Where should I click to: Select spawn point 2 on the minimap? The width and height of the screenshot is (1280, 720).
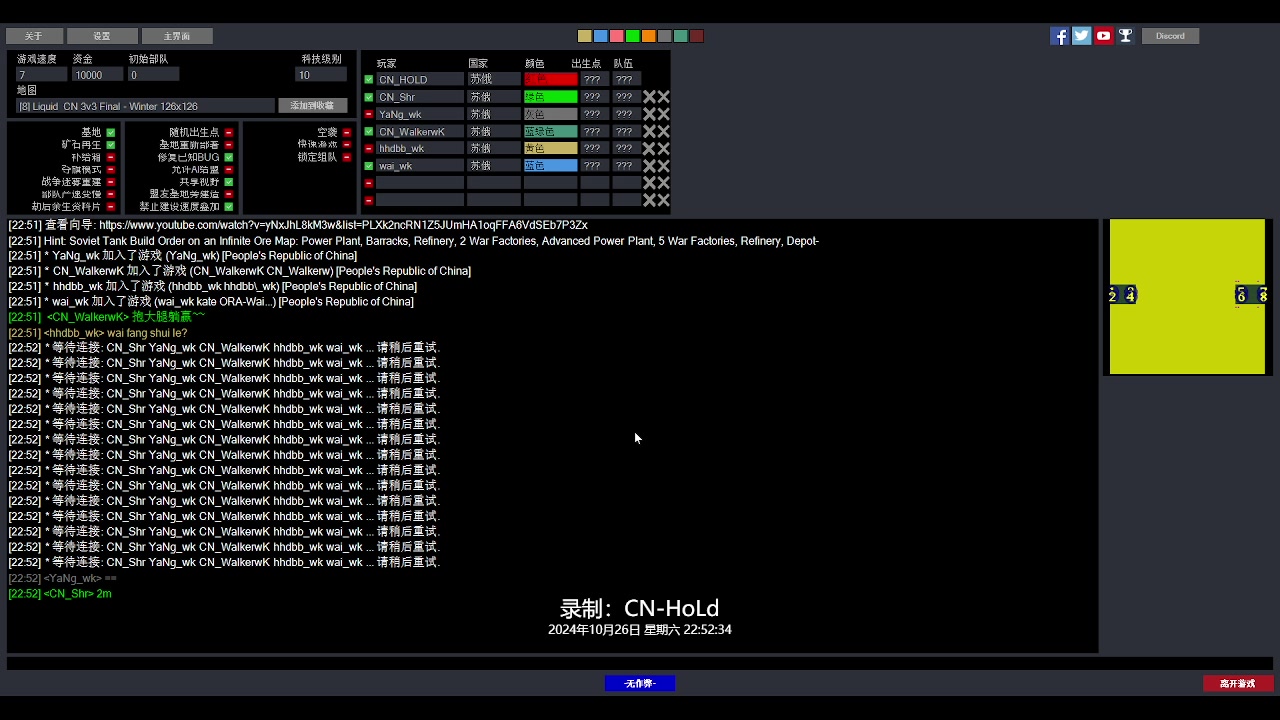click(x=1113, y=295)
